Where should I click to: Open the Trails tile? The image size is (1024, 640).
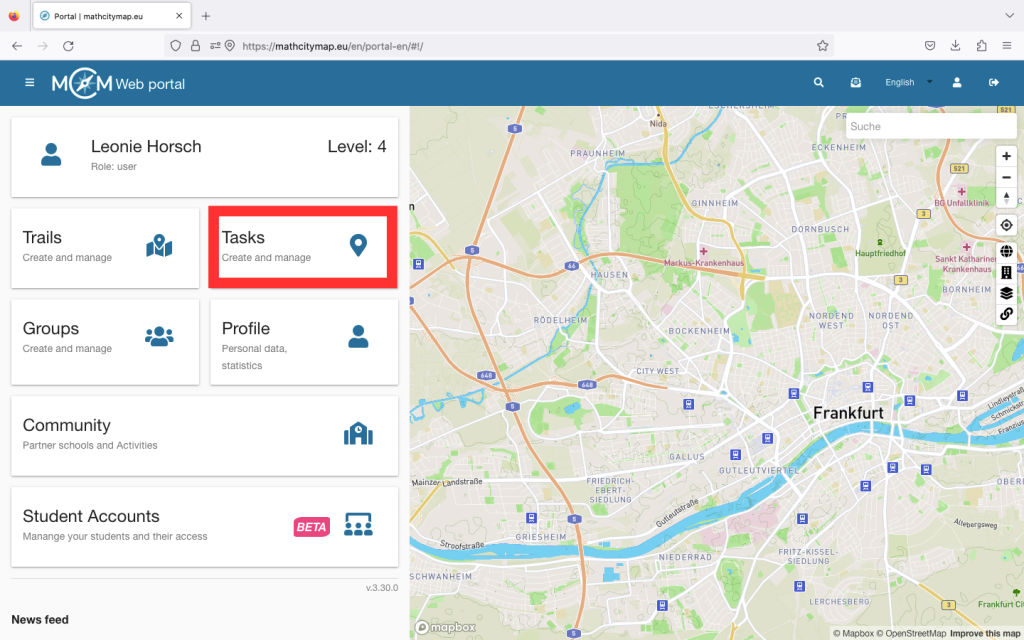tap(105, 247)
